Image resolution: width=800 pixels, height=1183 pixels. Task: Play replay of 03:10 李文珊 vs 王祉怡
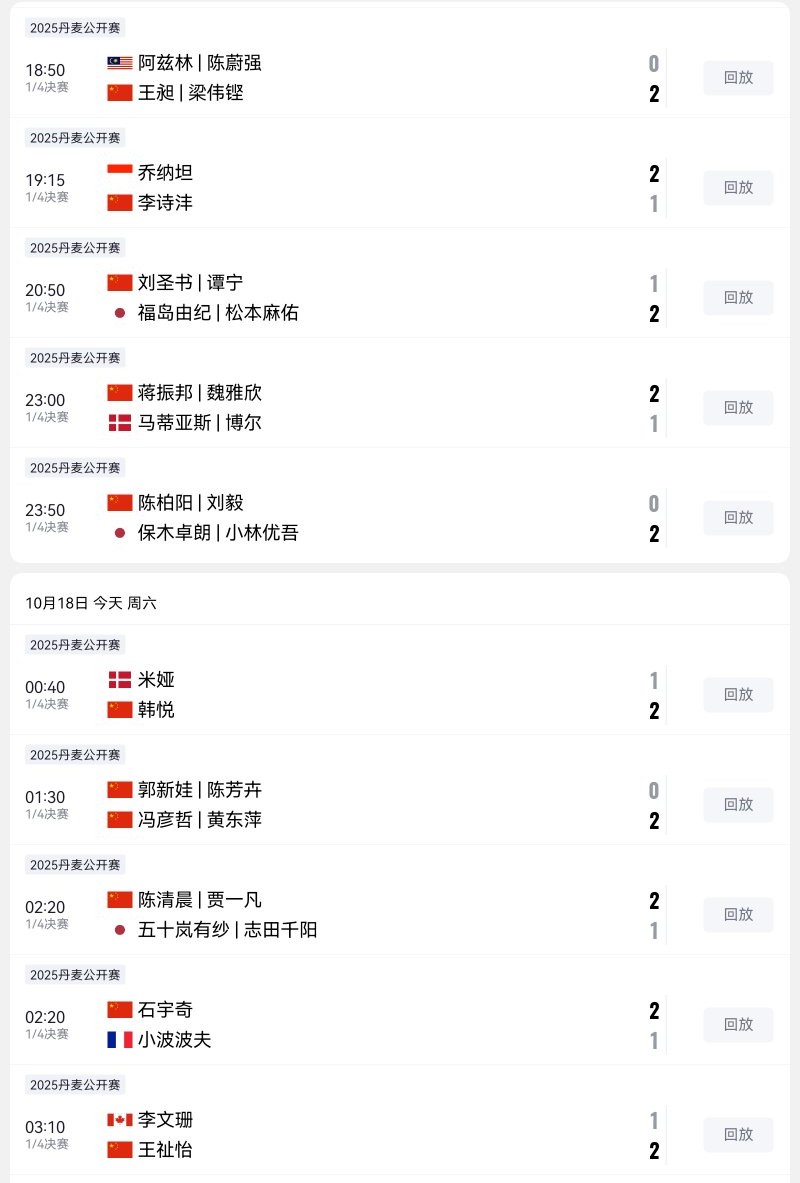[x=738, y=1135]
